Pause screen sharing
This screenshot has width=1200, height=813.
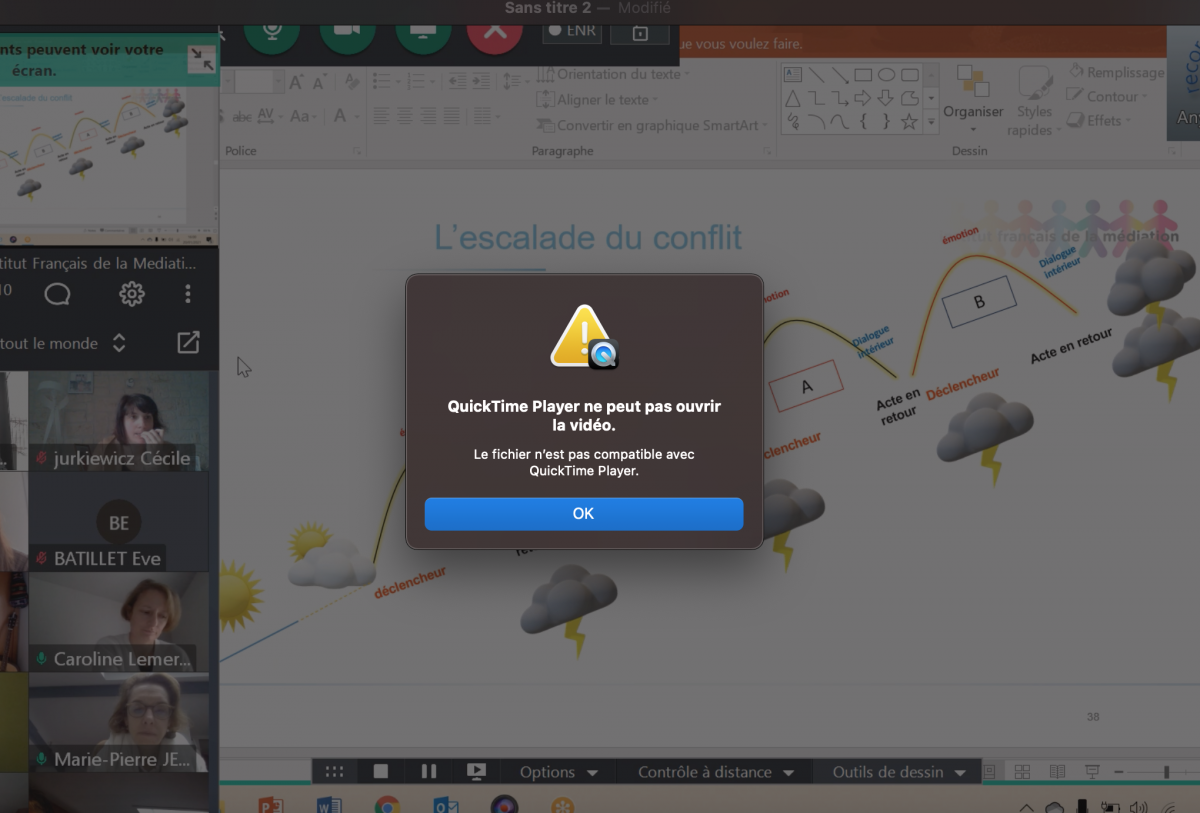429,771
